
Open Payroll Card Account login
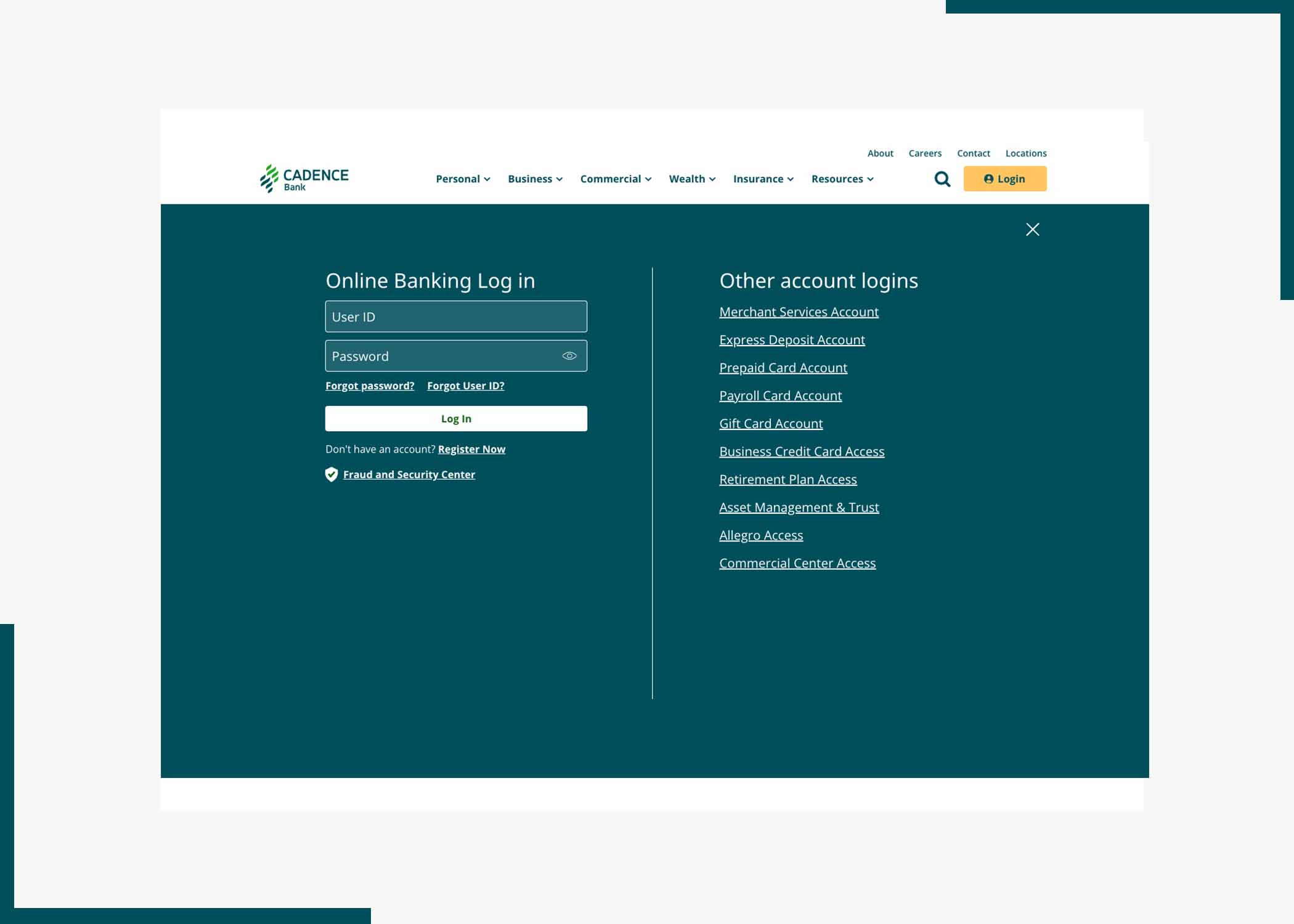click(x=780, y=396)
